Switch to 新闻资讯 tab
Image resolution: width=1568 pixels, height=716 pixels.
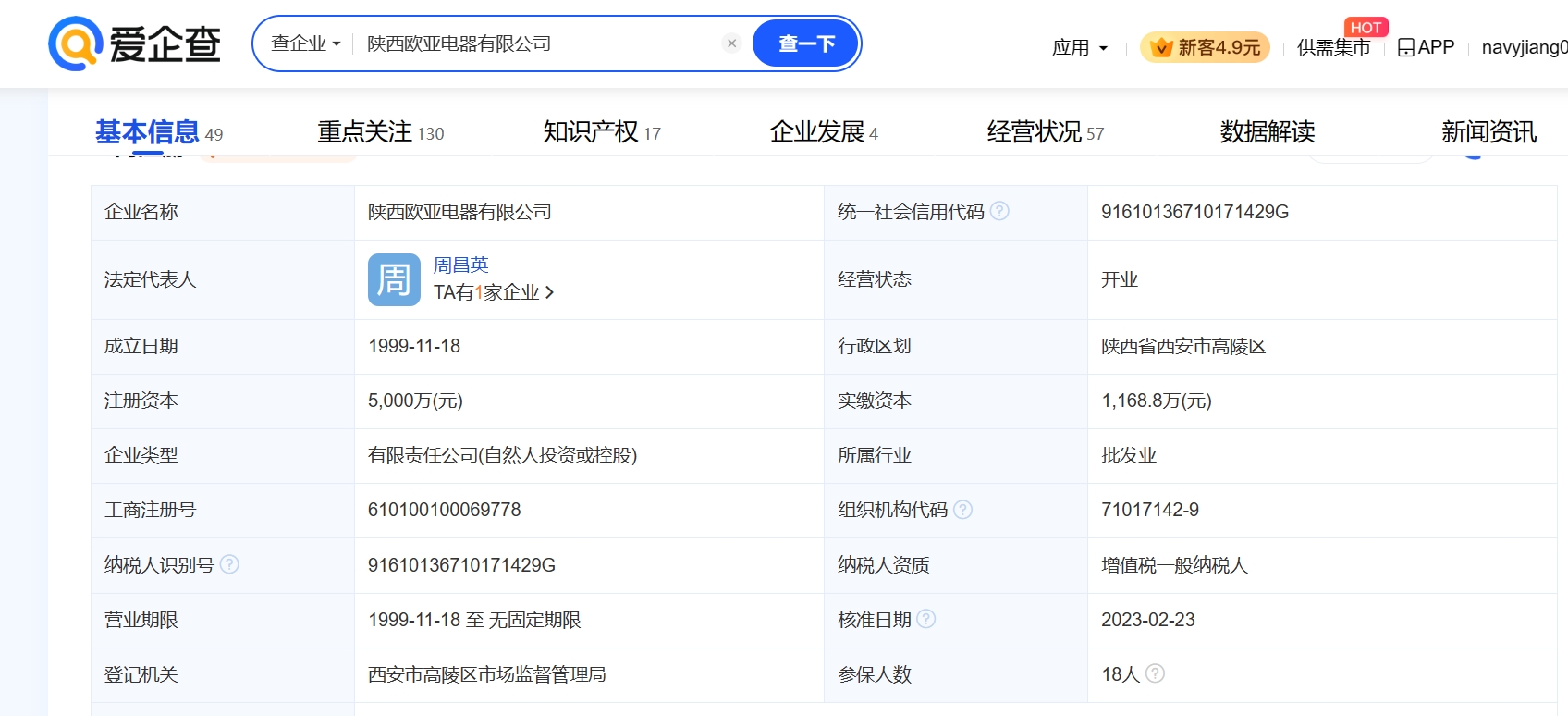coord(1488,132)
